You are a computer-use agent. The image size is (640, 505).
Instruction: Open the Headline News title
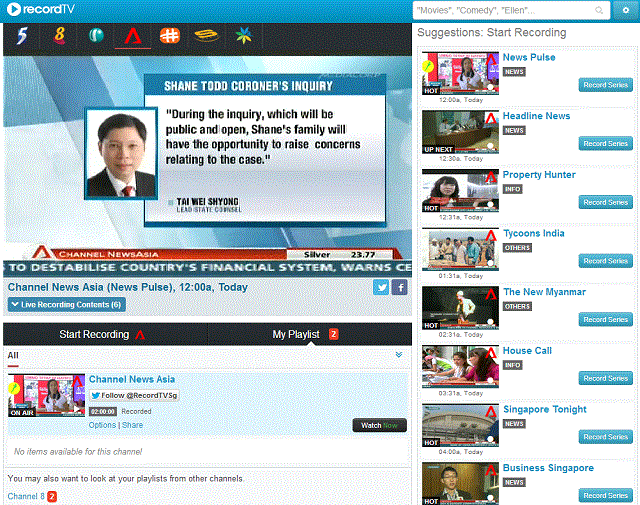536,116
